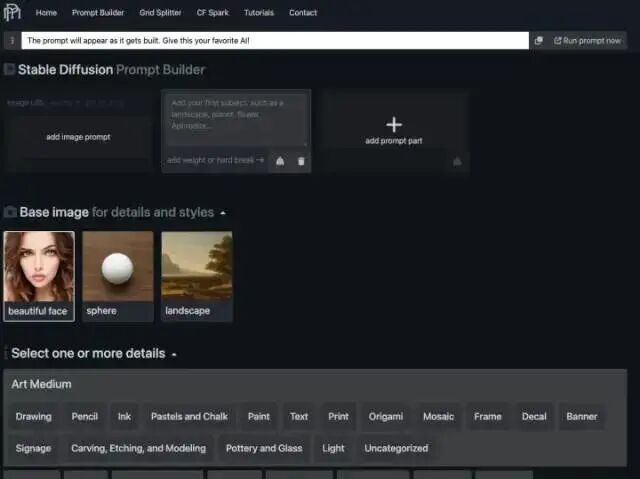The height and width of the screenshot is (479, 640).
Task: Choose the Origami art medium
Action: pyautogui.click(x=386, y=417)
